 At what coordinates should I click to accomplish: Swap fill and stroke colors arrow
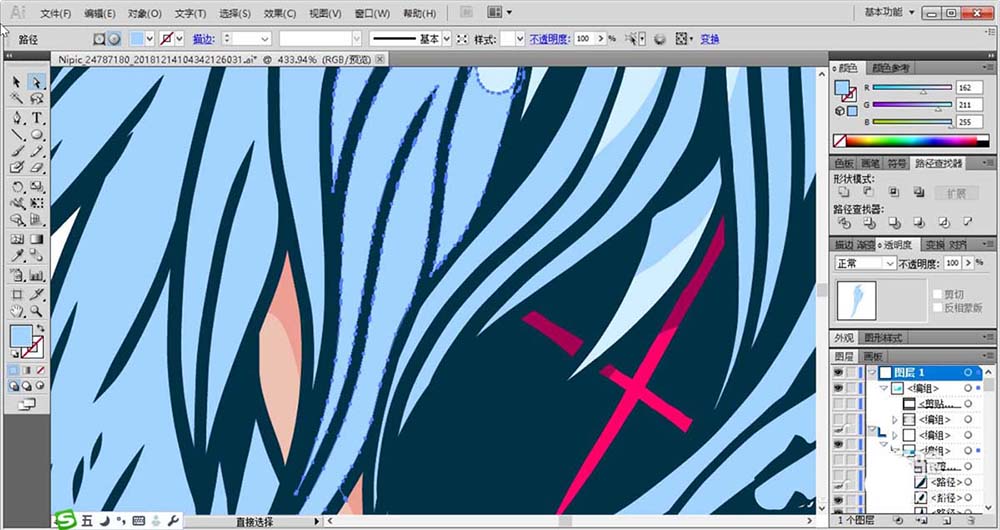tap(40, 328)
